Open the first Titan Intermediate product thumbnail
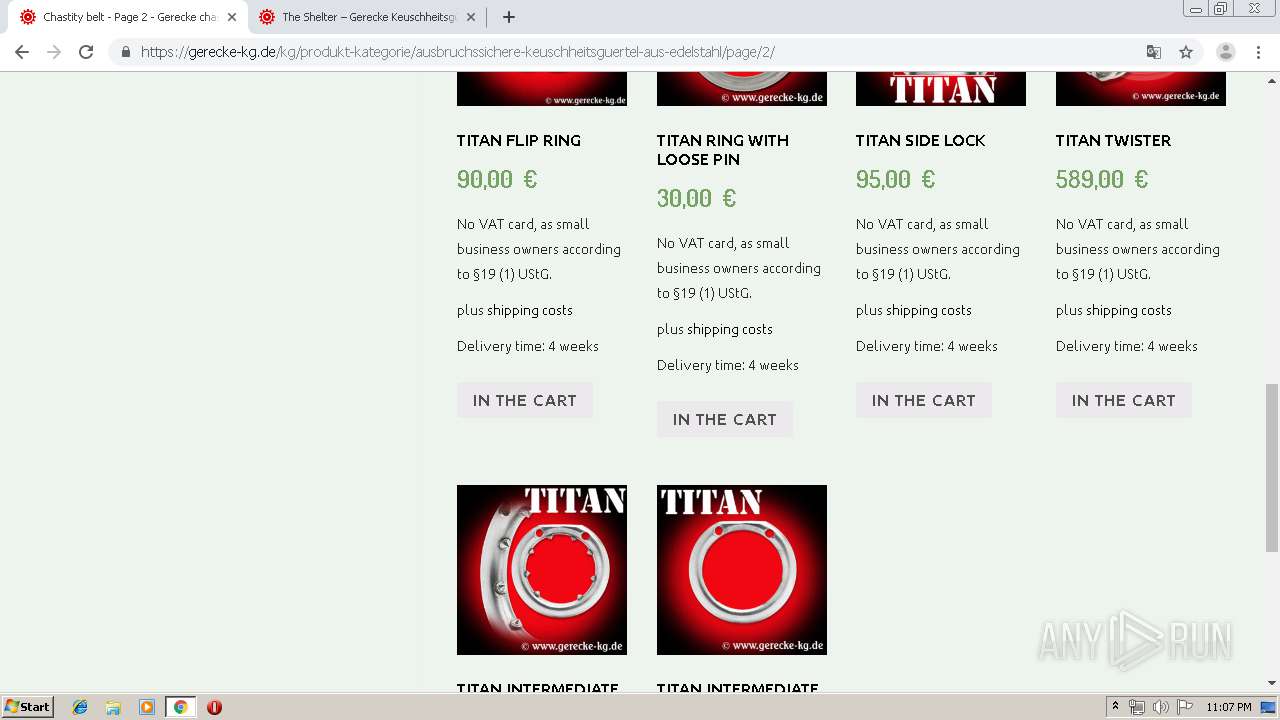Screen dimensions: 1280x720 tap(542, 570)
